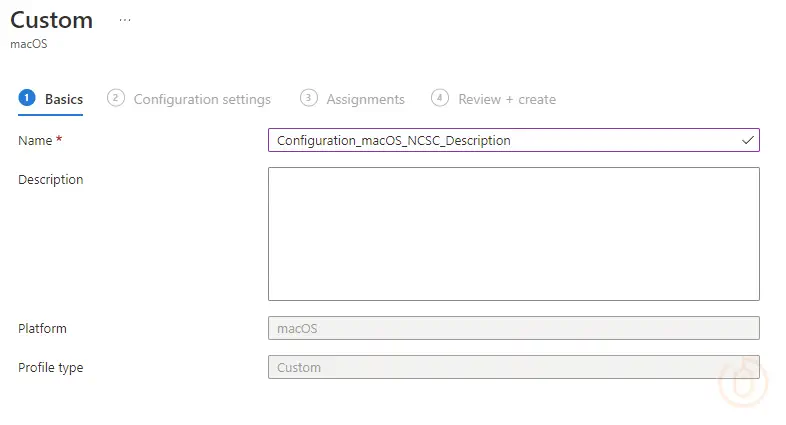Switch to the Basics tab
786x425 pixels.
pos(64,99)
